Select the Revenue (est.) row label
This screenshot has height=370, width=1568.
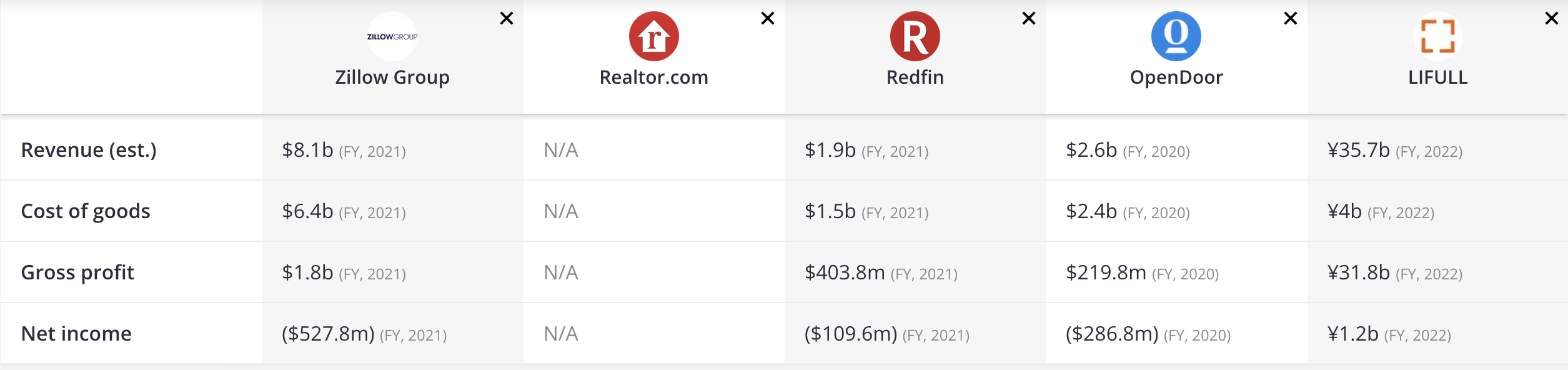click(x=89, y=150)
